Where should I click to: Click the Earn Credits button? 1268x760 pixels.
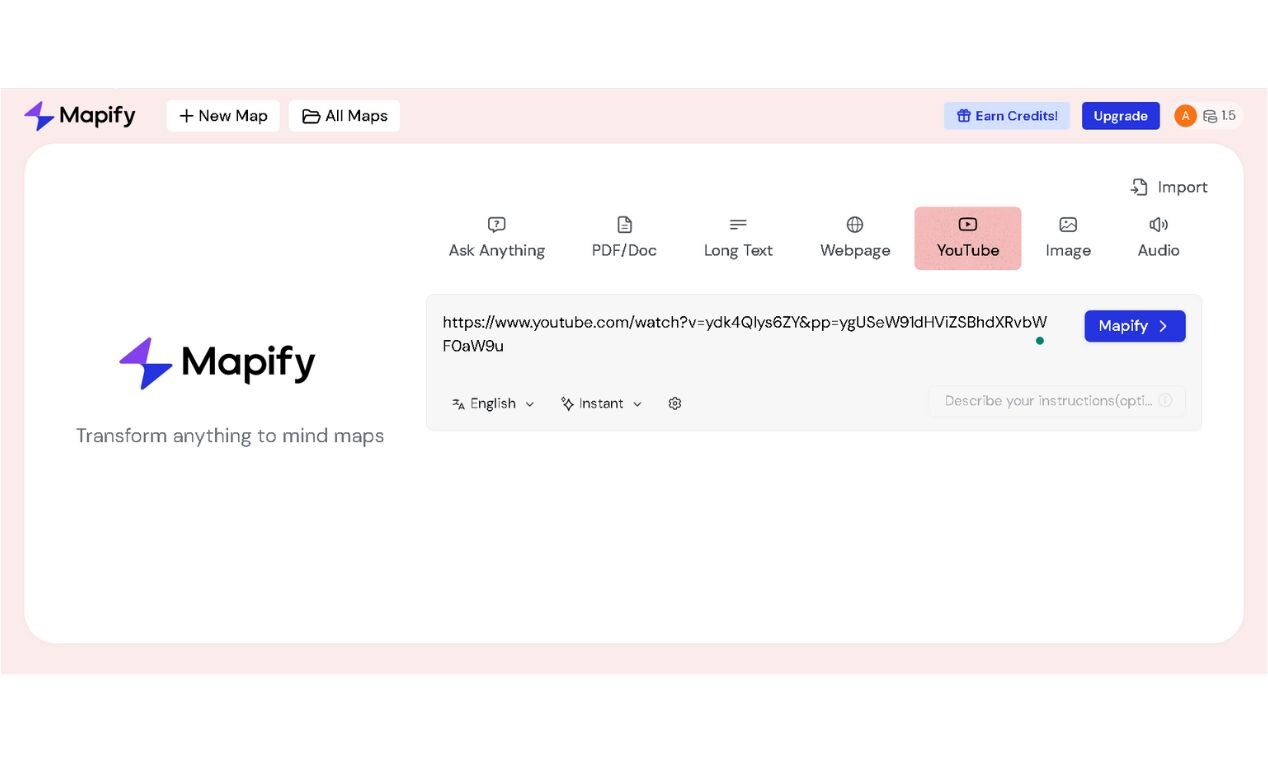click(x=1007, y=116)
